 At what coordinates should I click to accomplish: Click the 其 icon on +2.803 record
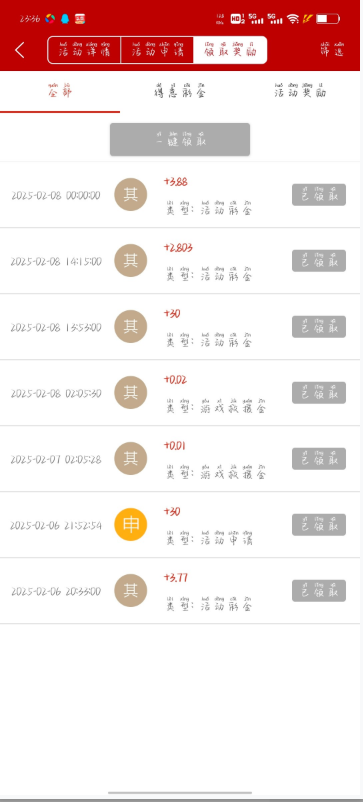pos(130,260)
